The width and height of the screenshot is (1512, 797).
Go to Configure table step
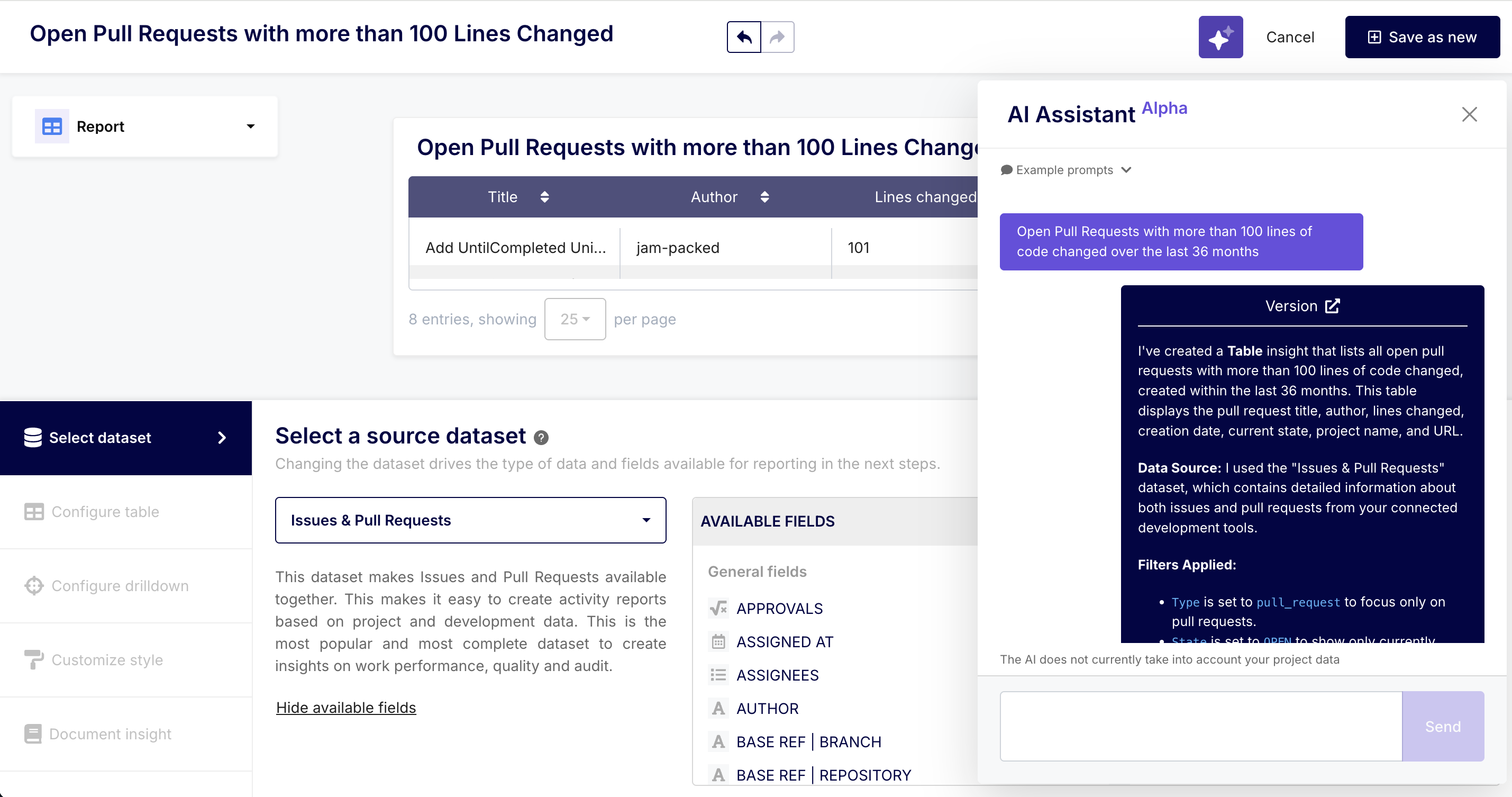coord(105,512)
